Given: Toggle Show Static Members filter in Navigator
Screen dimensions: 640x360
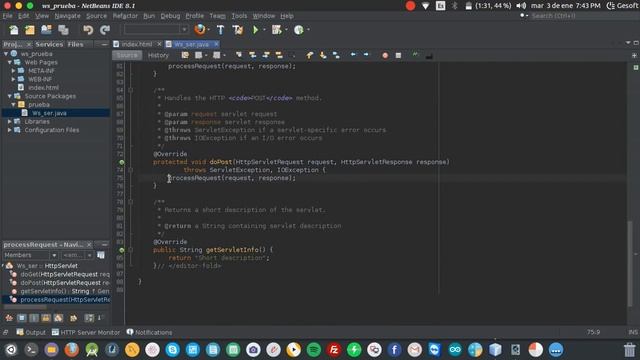Looking at the screenshot, I should click(34, 318).
